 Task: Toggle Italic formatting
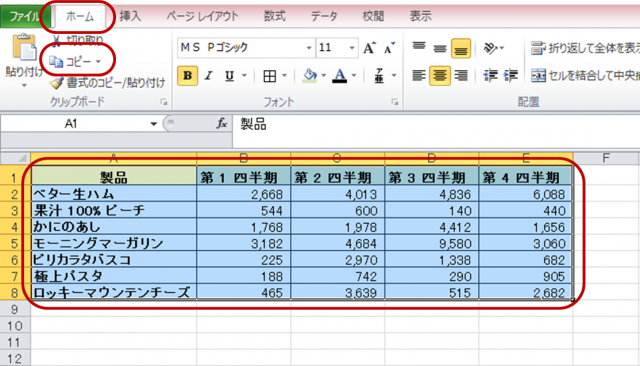click(x=209, y=76)
